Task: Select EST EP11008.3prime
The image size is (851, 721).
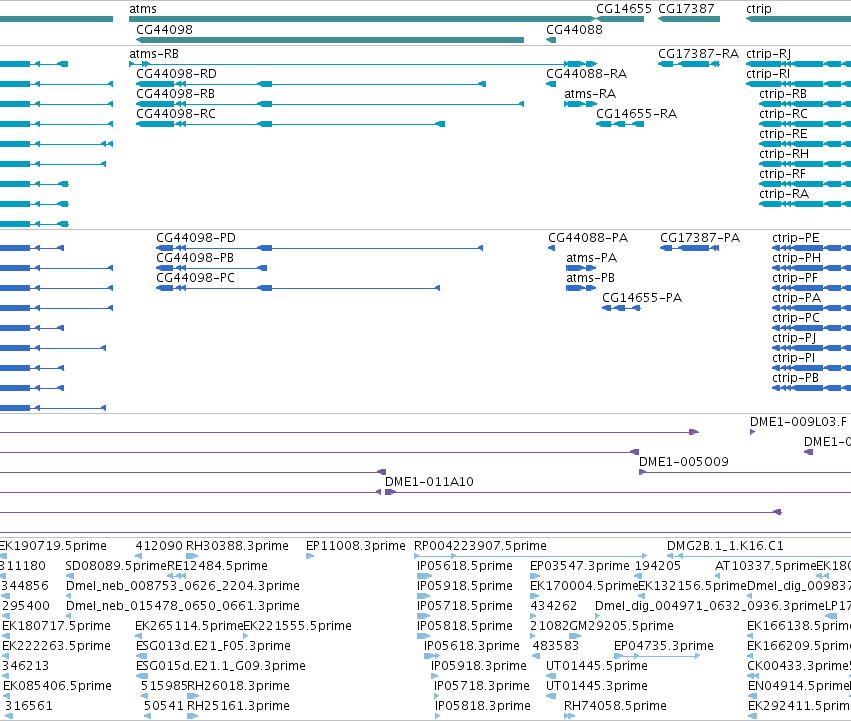Action: [x=310, y=556]
